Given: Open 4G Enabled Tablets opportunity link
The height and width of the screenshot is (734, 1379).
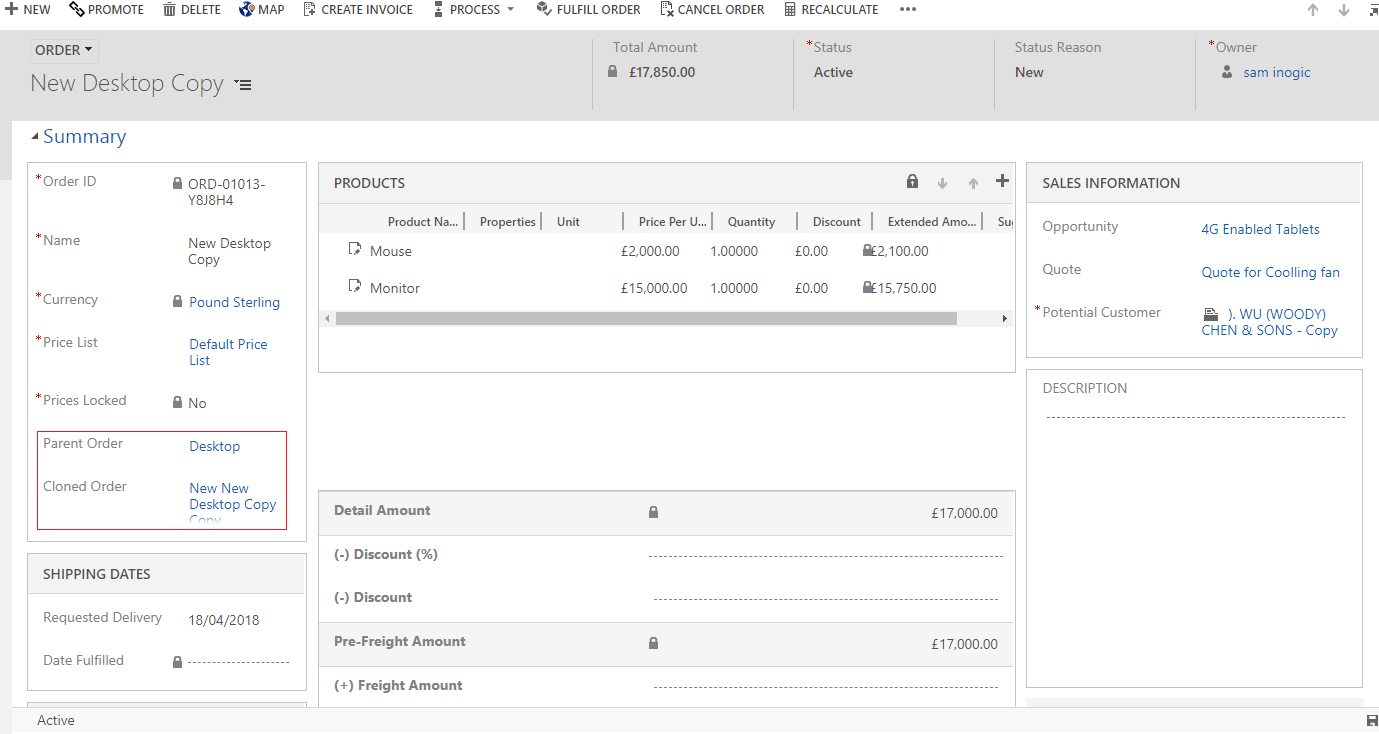Looking at the screenshot, I should coord(1260,229).
